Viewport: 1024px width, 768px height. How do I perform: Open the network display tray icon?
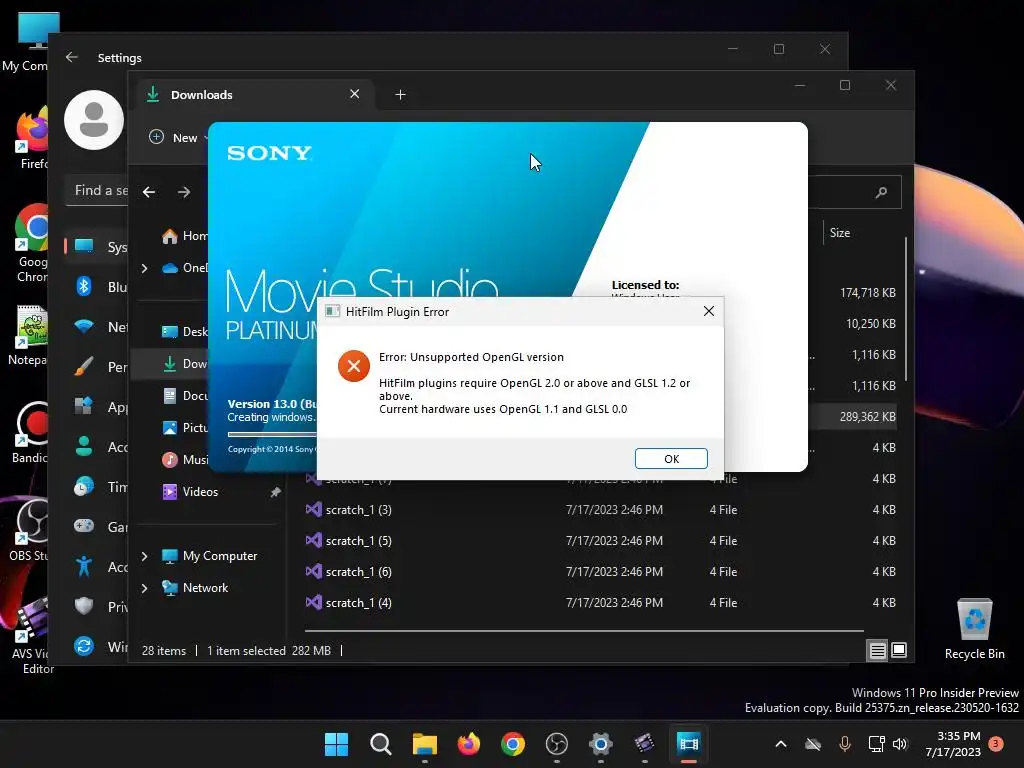[876, 744]
